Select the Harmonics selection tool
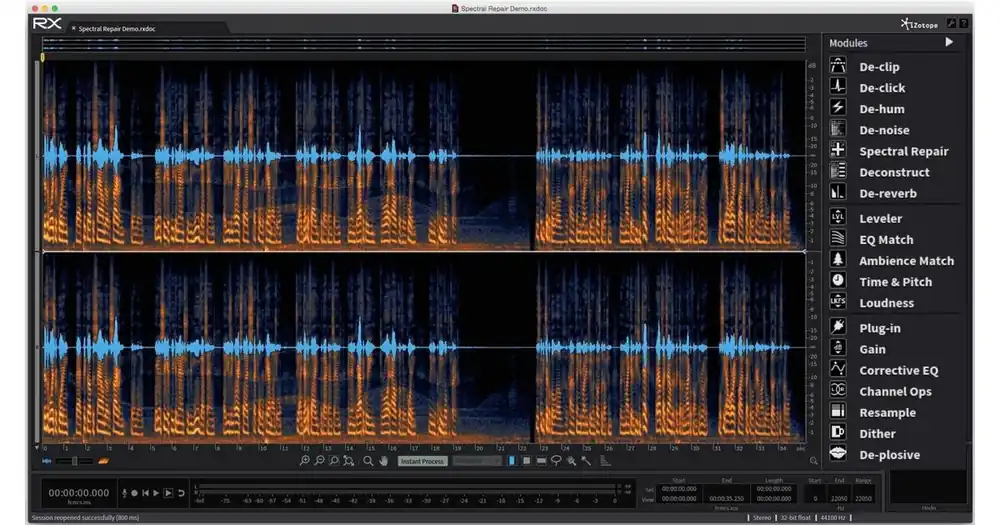This screenshot has width=1000, height=525. (x=605, y=461)
